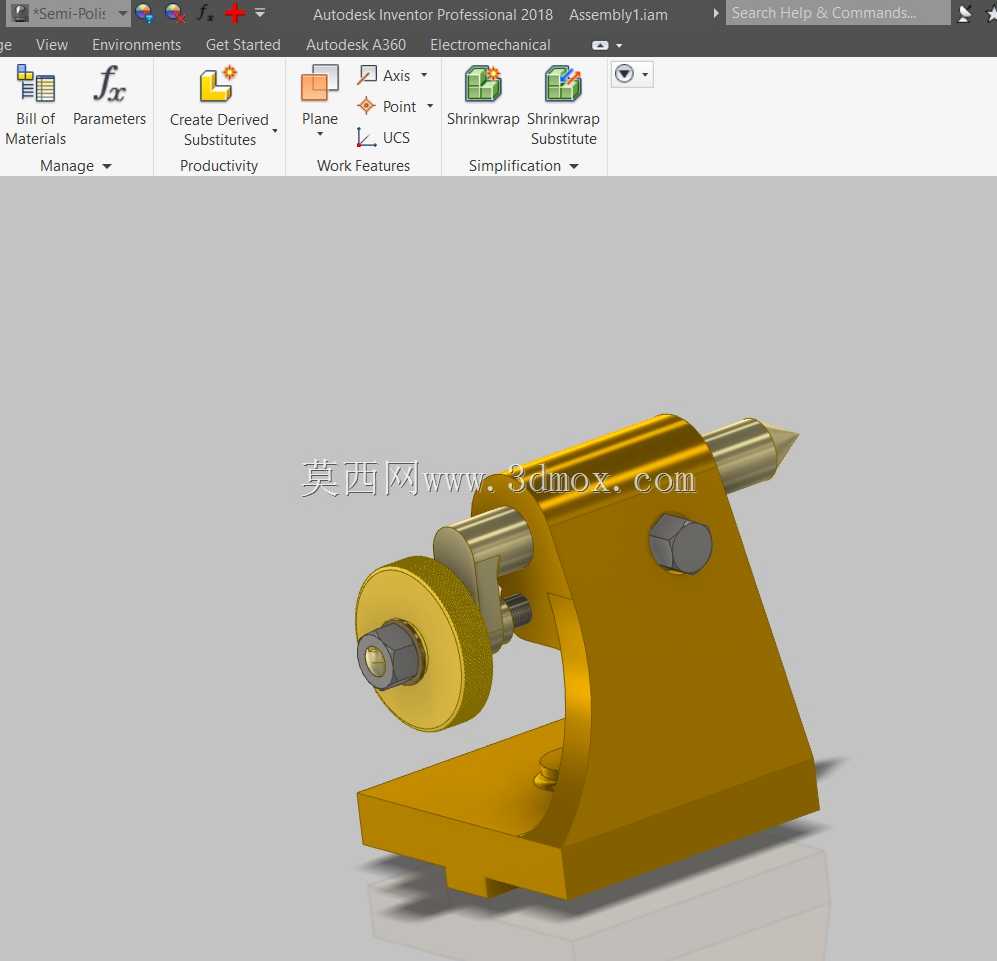Click the Productivity panel label

[x=219, y=166]
